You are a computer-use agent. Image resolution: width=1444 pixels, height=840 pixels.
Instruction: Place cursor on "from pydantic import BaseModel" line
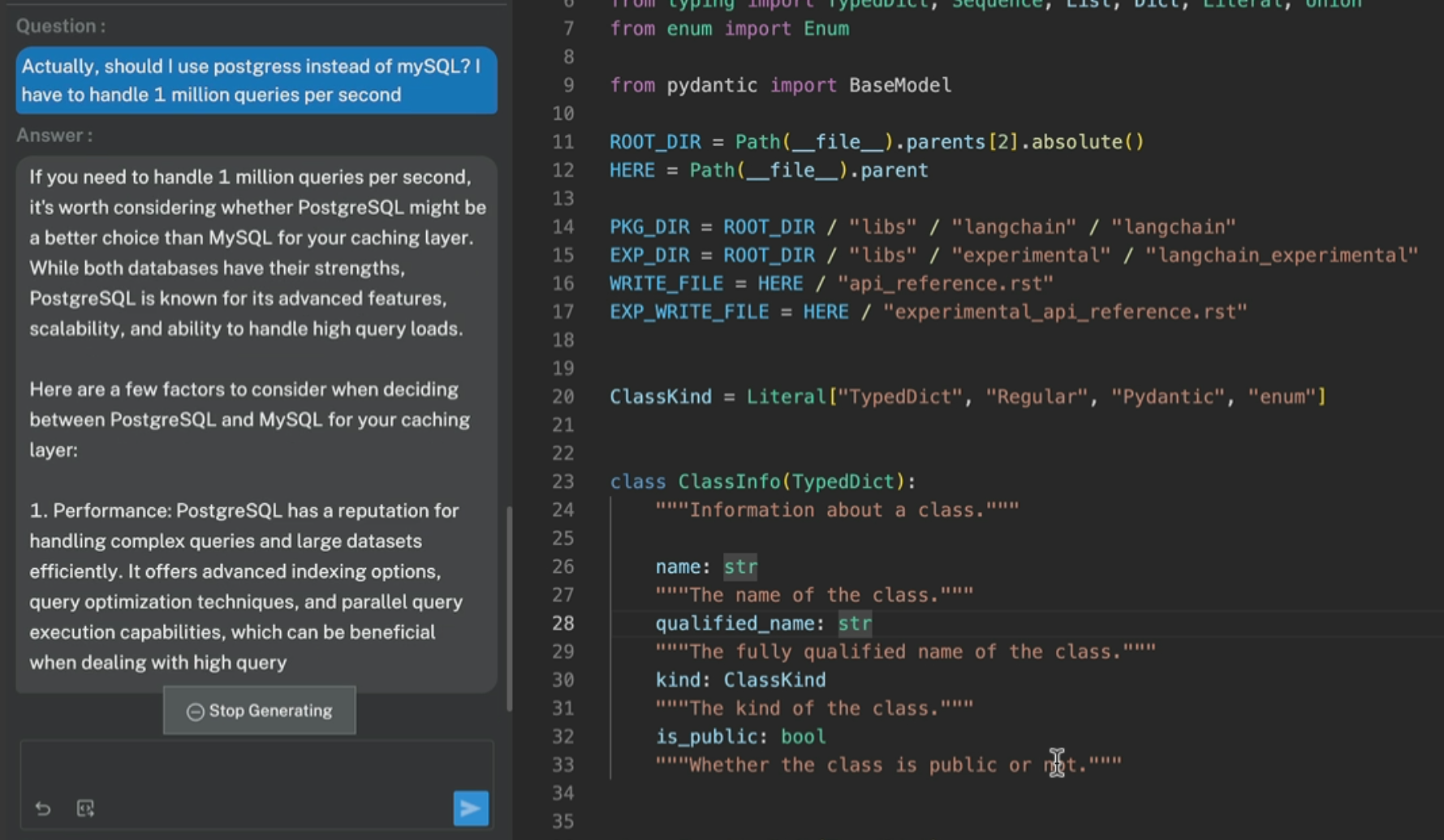[781, 85]
